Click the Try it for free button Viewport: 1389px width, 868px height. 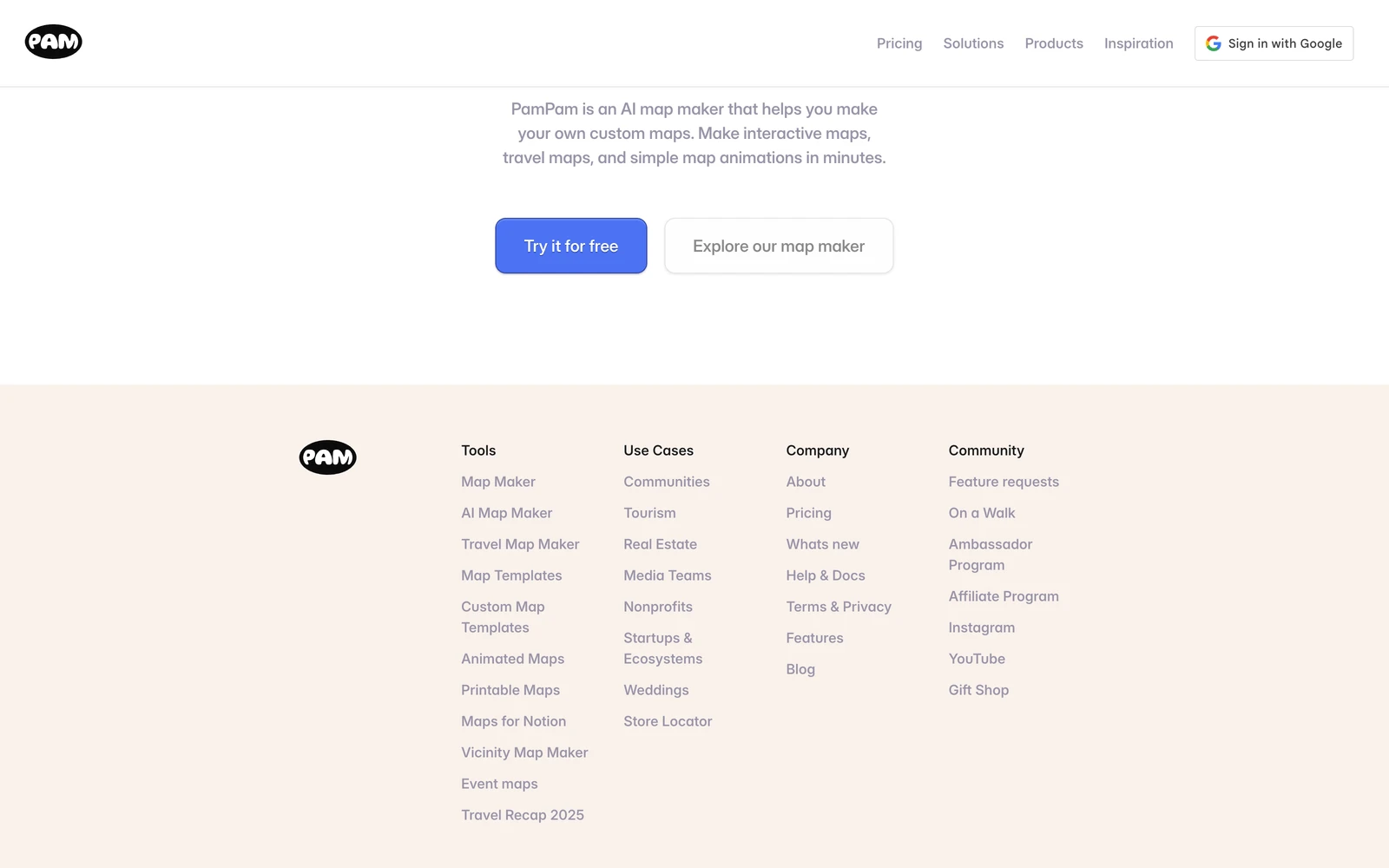571,246
